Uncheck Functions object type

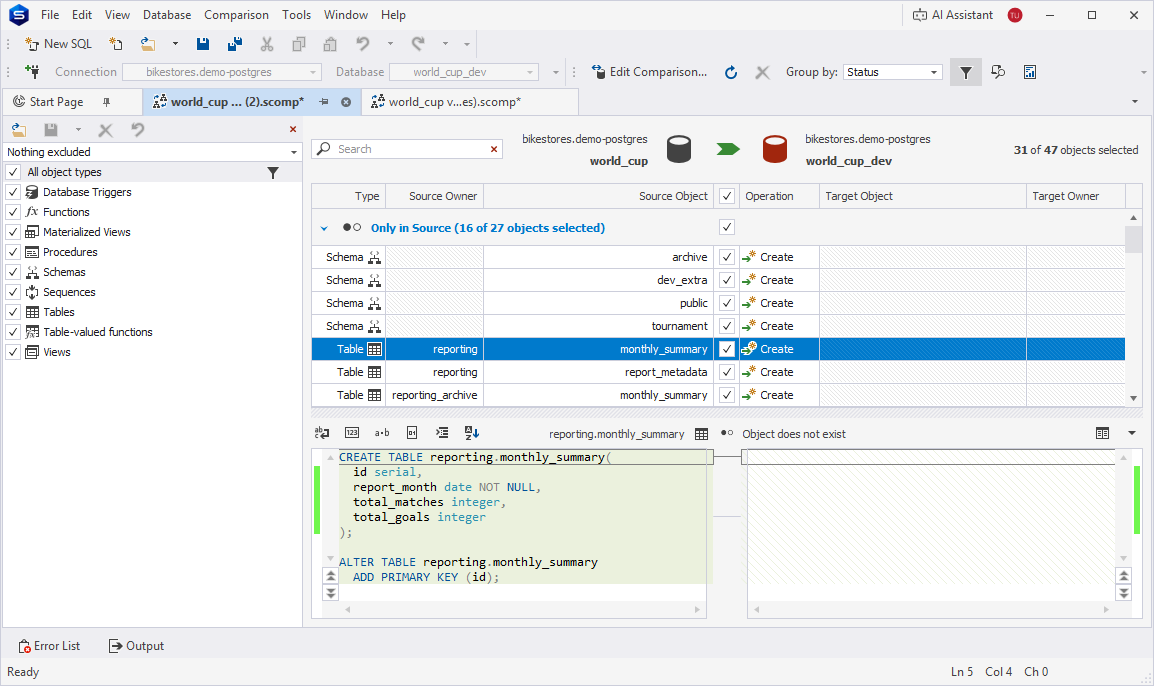pos(13,212)
